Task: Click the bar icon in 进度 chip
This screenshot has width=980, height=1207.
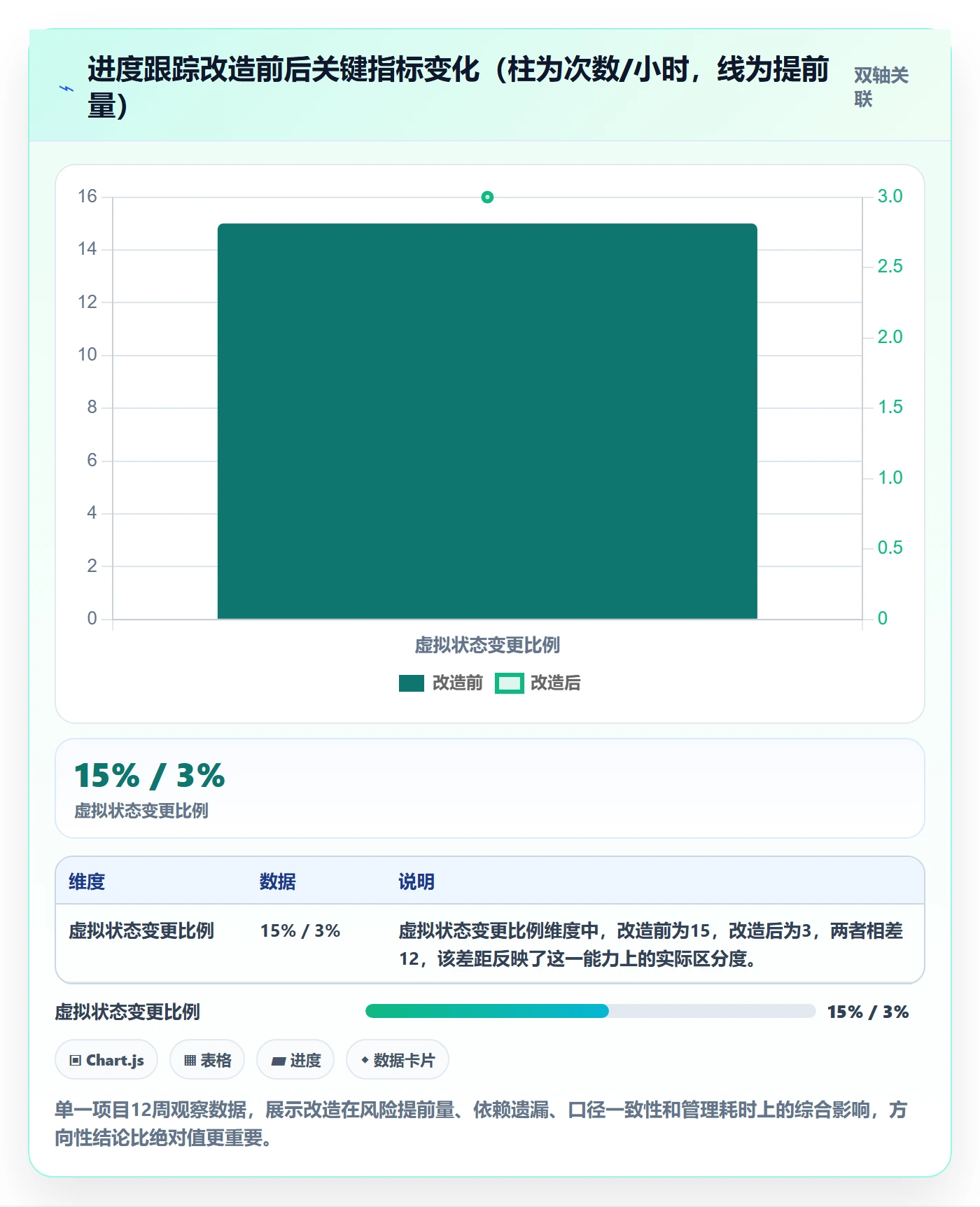Action: pyautogui.click(x=279, y=1061)
